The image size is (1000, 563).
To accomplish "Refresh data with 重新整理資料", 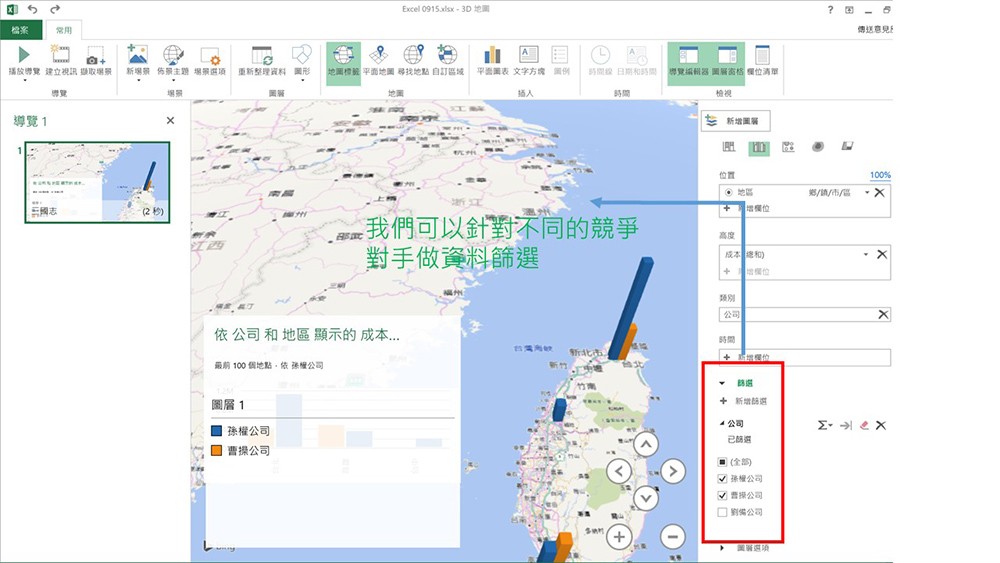I will [262, 62].
